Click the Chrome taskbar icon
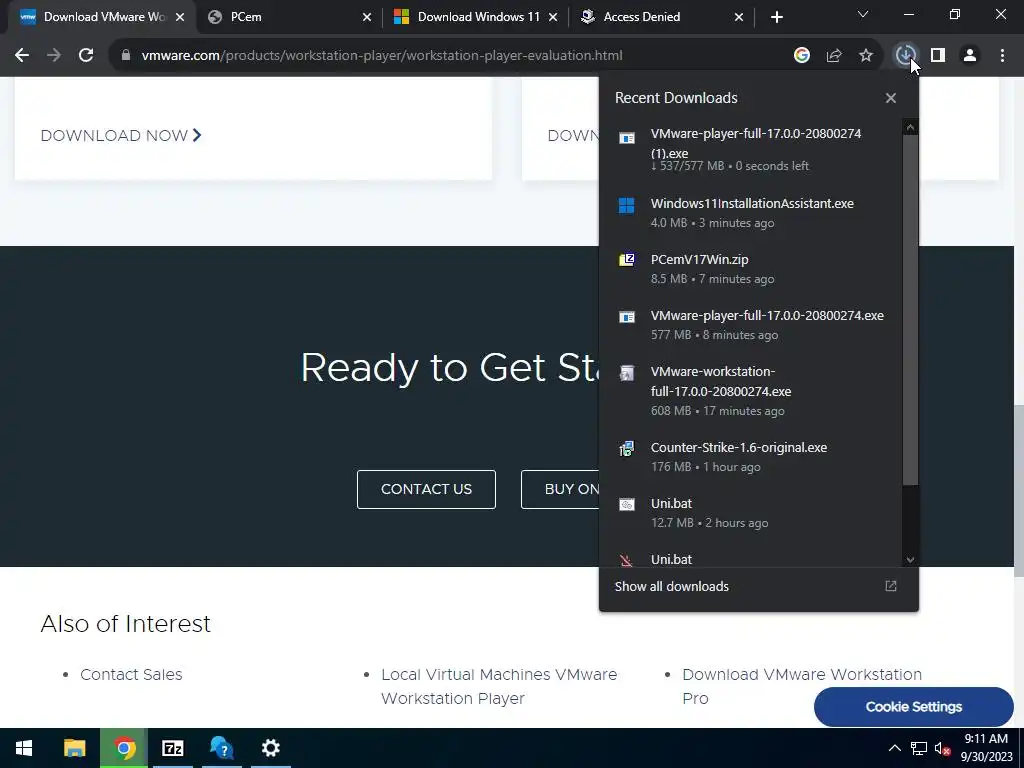Screen dimensions: 1024x768 coord(124,748)
